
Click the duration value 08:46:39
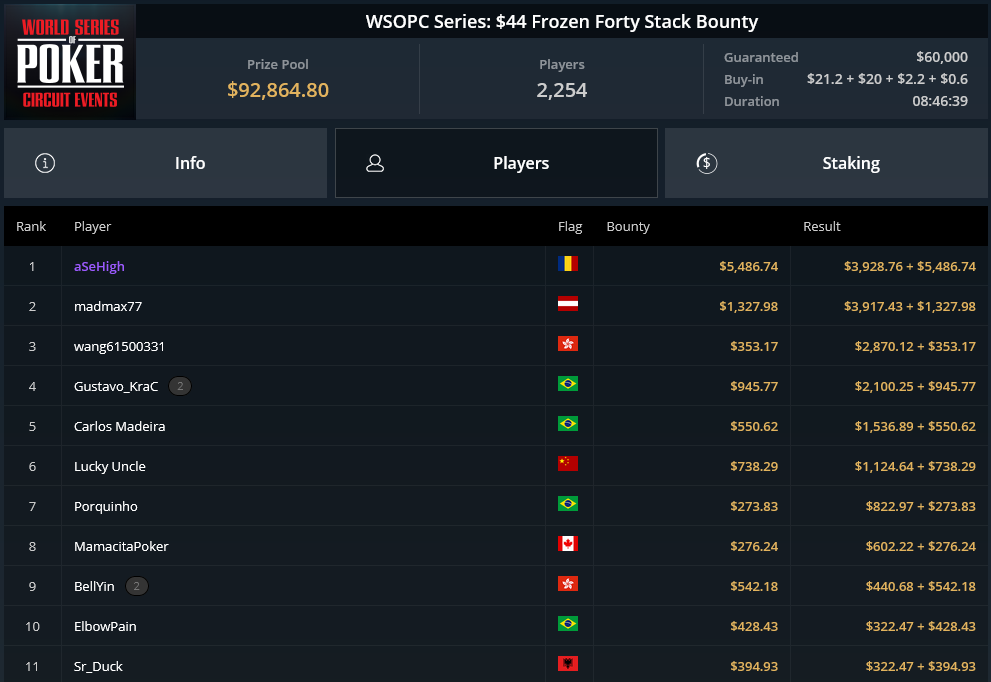[940, 101]
